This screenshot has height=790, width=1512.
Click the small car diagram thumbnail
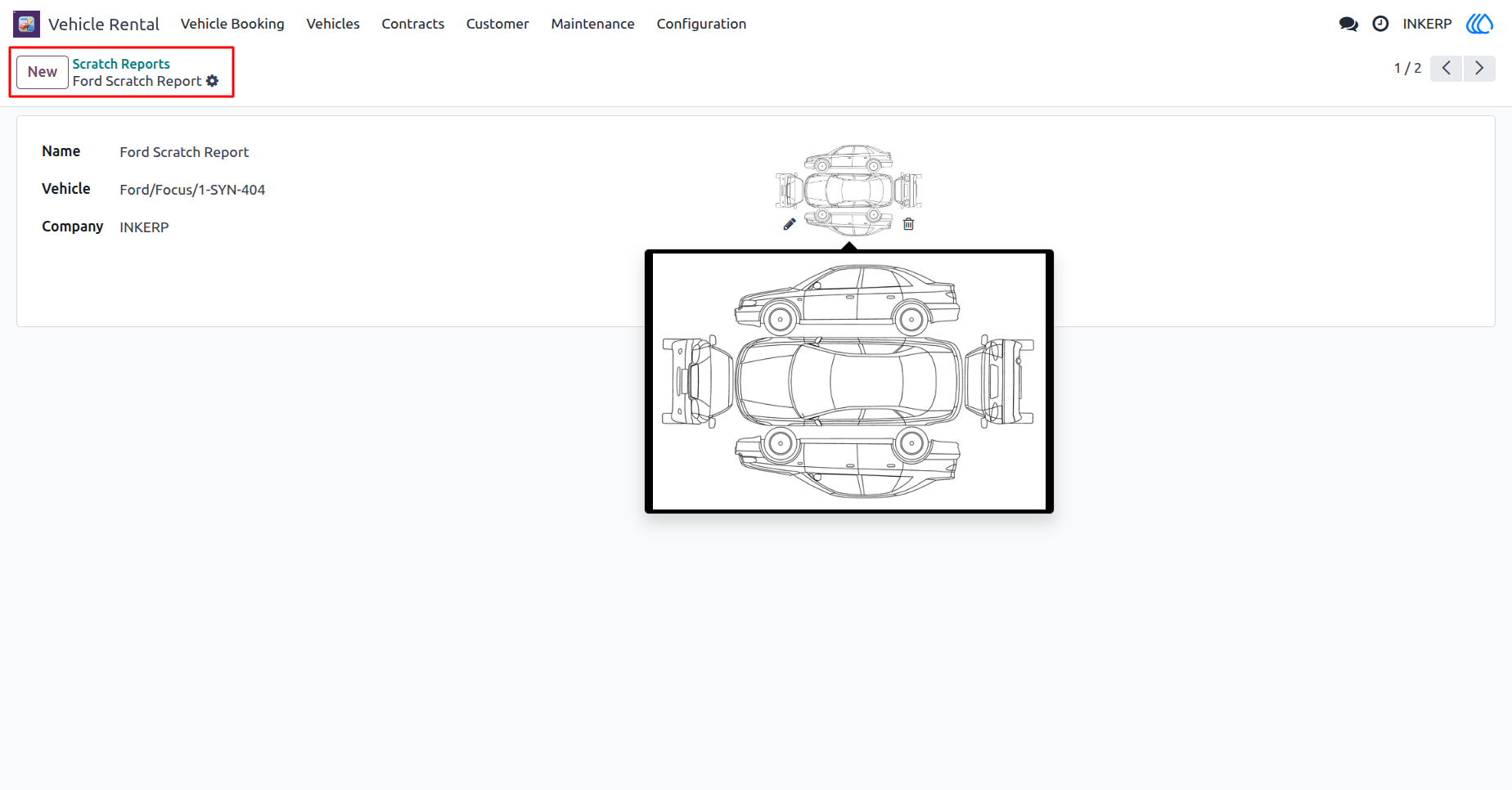[x=849, y=191]
